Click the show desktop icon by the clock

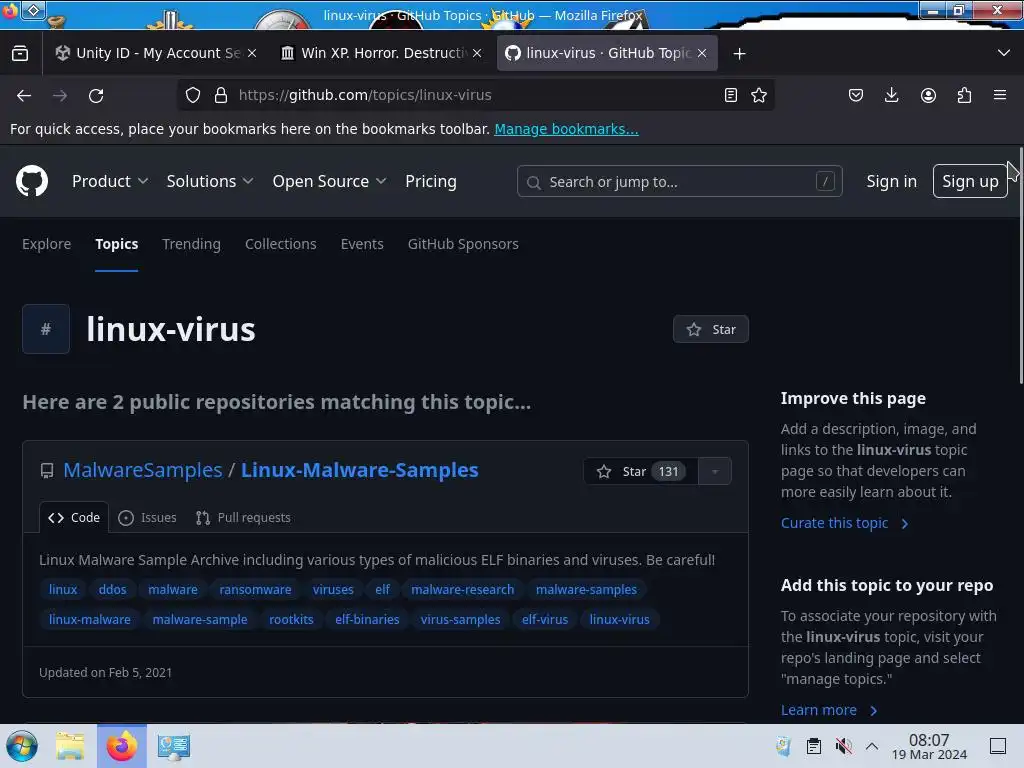click(x=998, y=746)
